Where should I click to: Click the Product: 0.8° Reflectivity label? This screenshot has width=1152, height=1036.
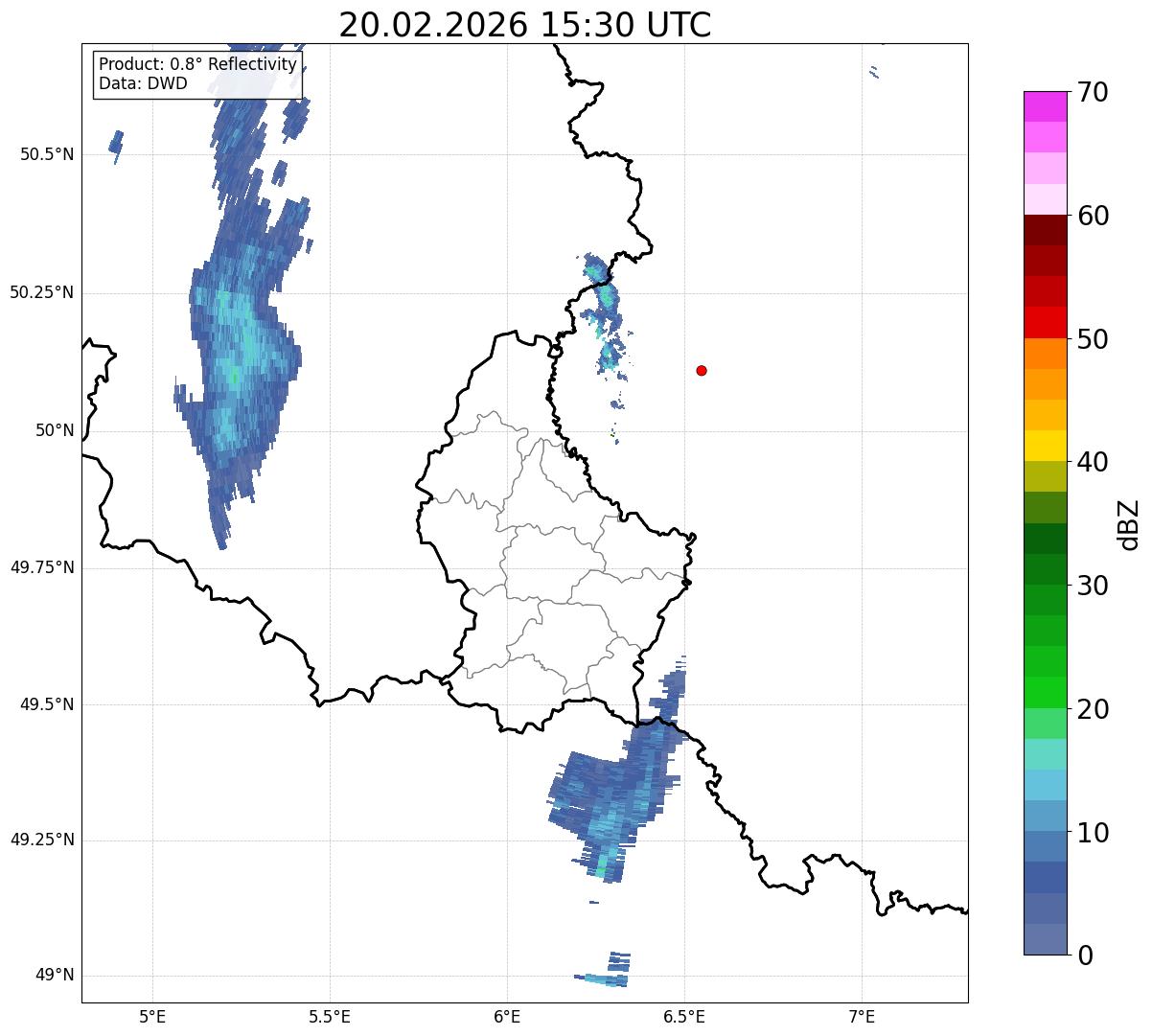click(x=198, y=64)
